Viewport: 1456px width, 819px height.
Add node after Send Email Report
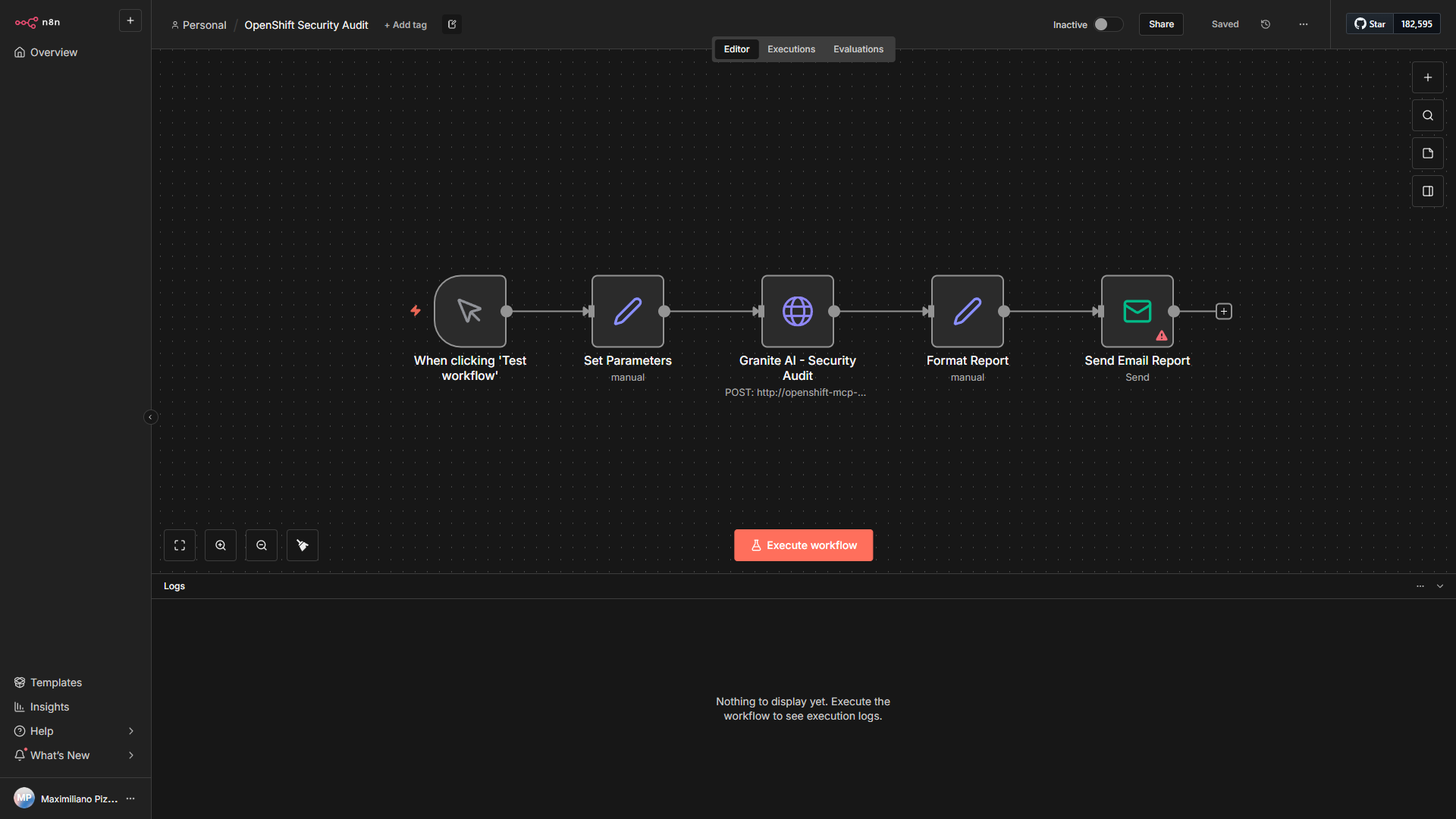1223,312
